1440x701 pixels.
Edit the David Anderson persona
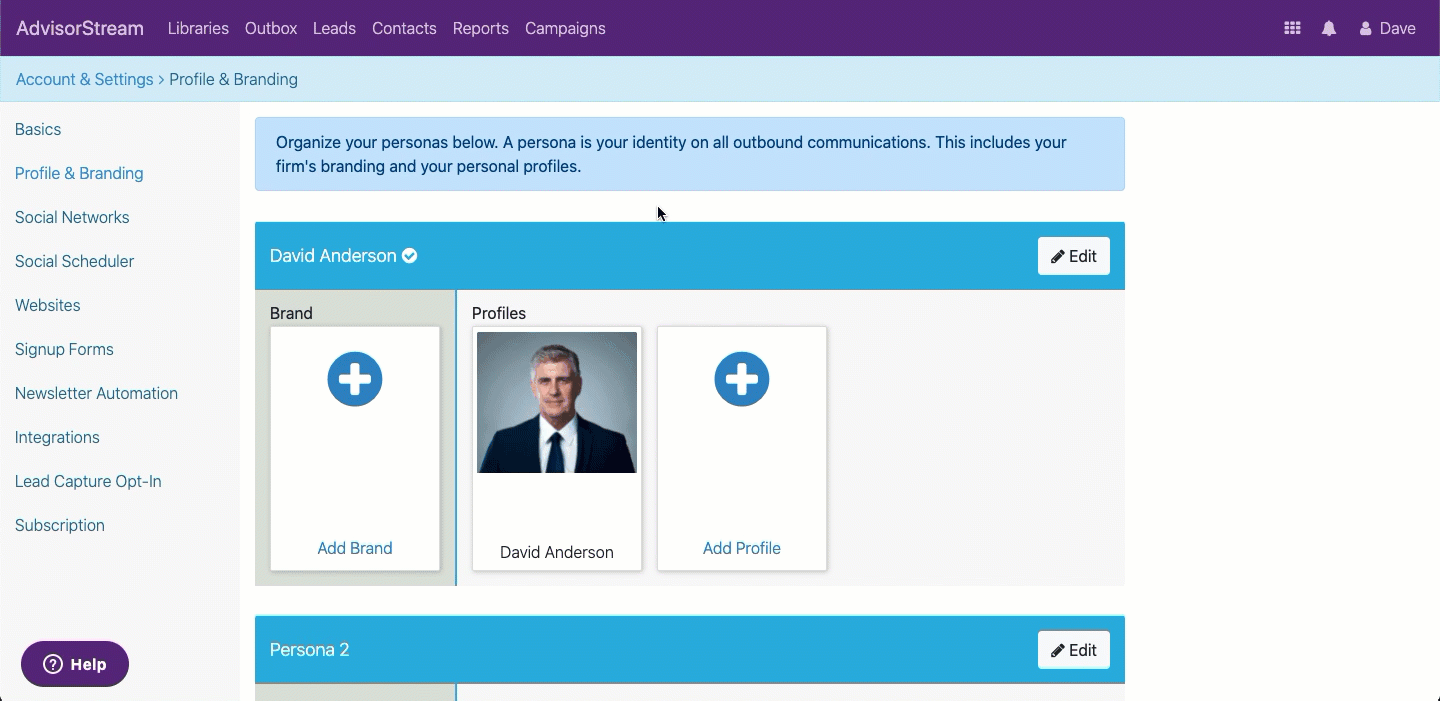point(1074,256)
